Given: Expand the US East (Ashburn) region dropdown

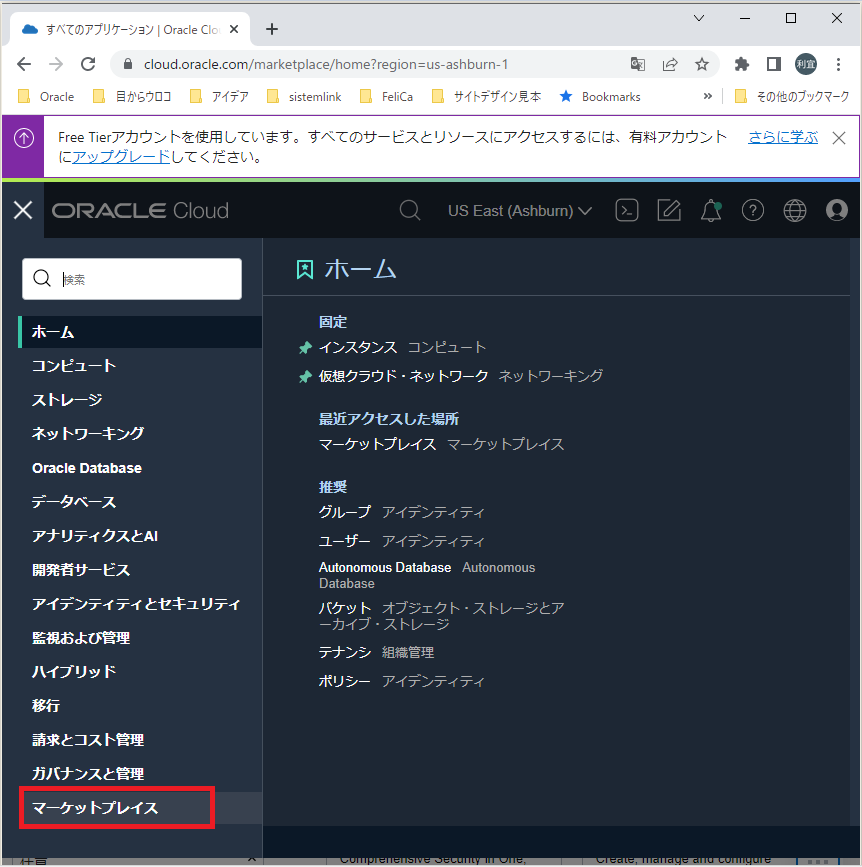Looking at the screenshot, I should pos(520,211).
